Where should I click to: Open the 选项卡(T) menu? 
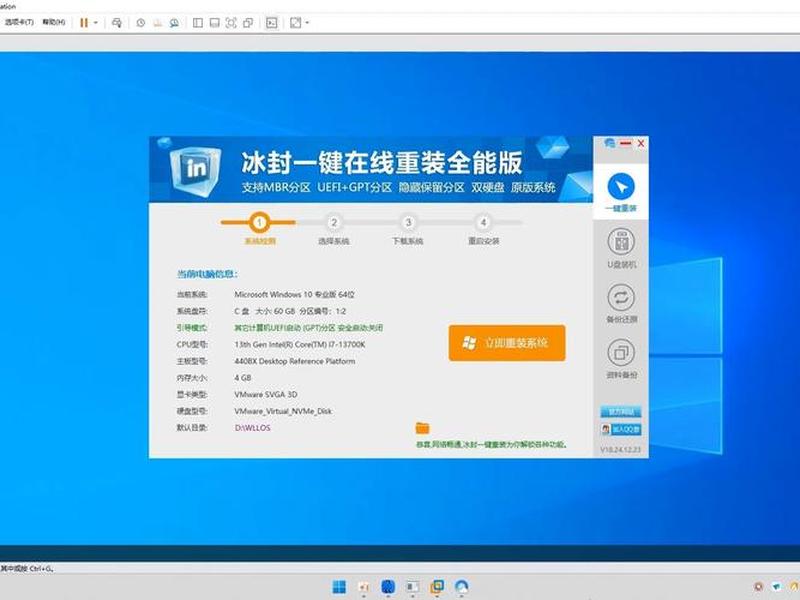click(19, 22)
